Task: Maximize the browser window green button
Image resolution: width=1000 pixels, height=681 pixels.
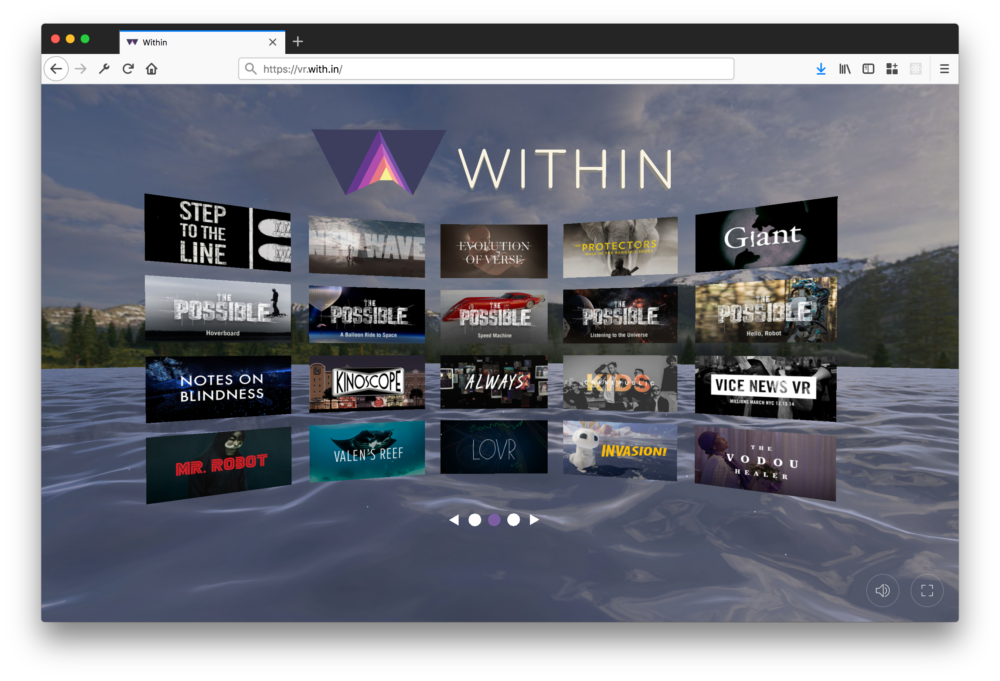Action: click(85, 39)
